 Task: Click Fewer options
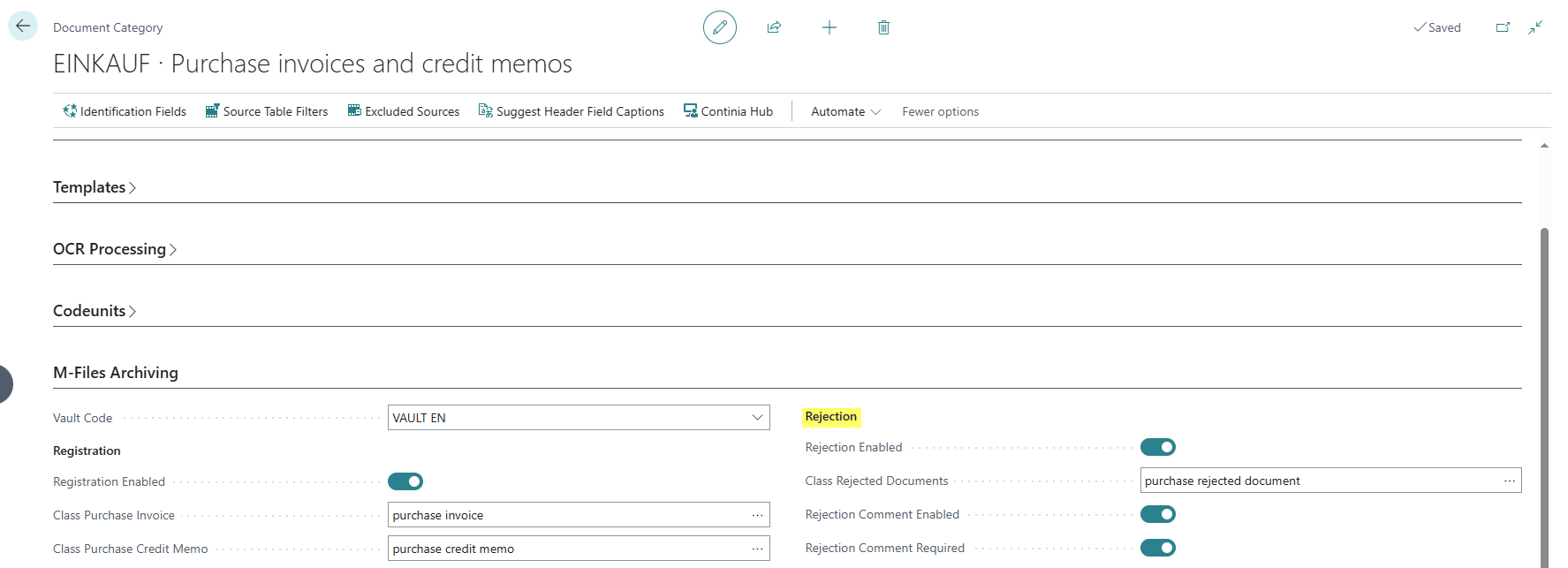[x=940, y=111]
